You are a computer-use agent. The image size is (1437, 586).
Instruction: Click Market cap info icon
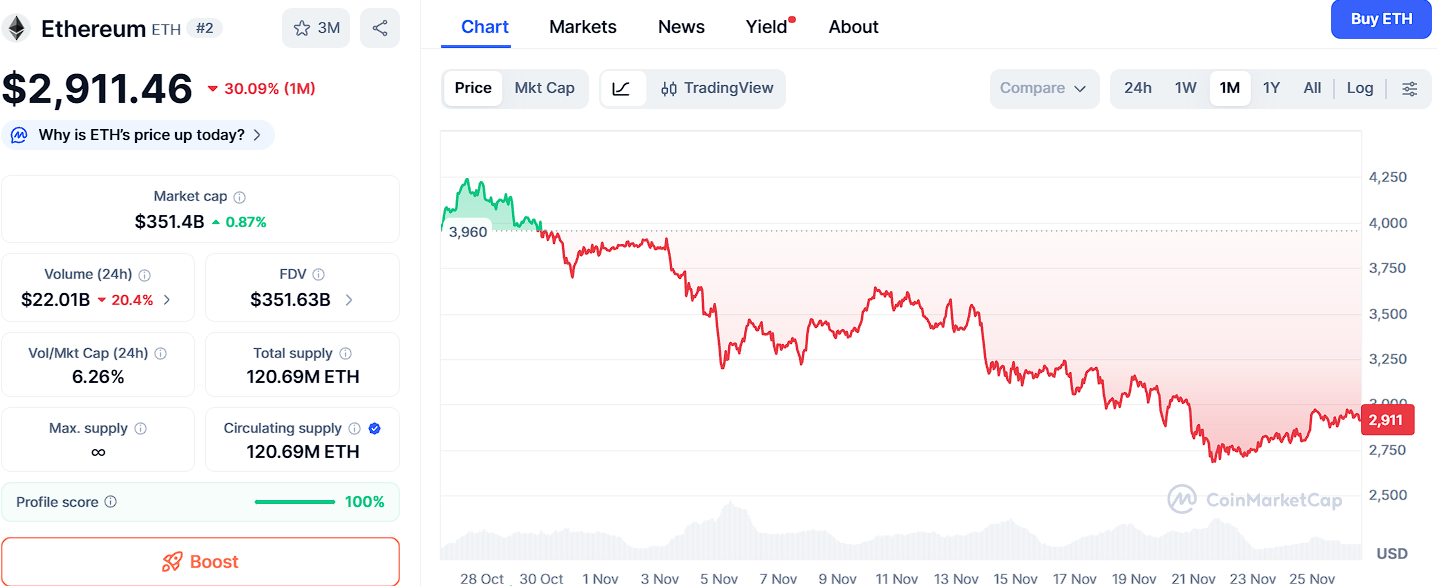point(240,197)
